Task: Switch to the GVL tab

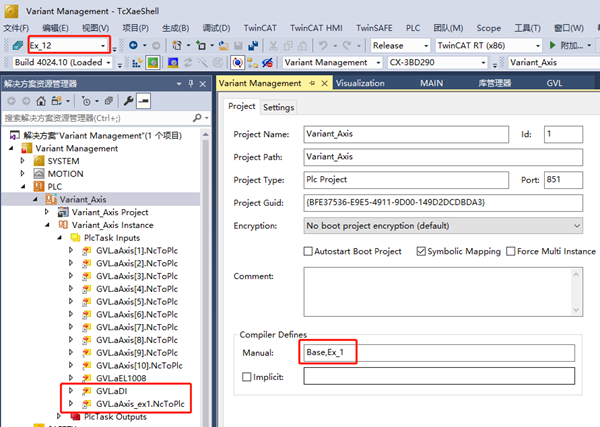Action: (554, 83)
